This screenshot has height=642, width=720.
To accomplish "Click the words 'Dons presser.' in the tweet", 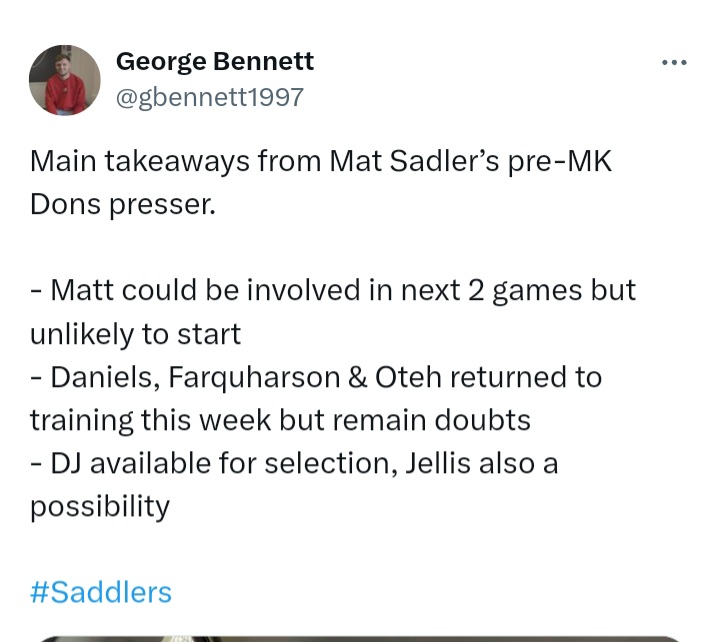I will [123, 204].
